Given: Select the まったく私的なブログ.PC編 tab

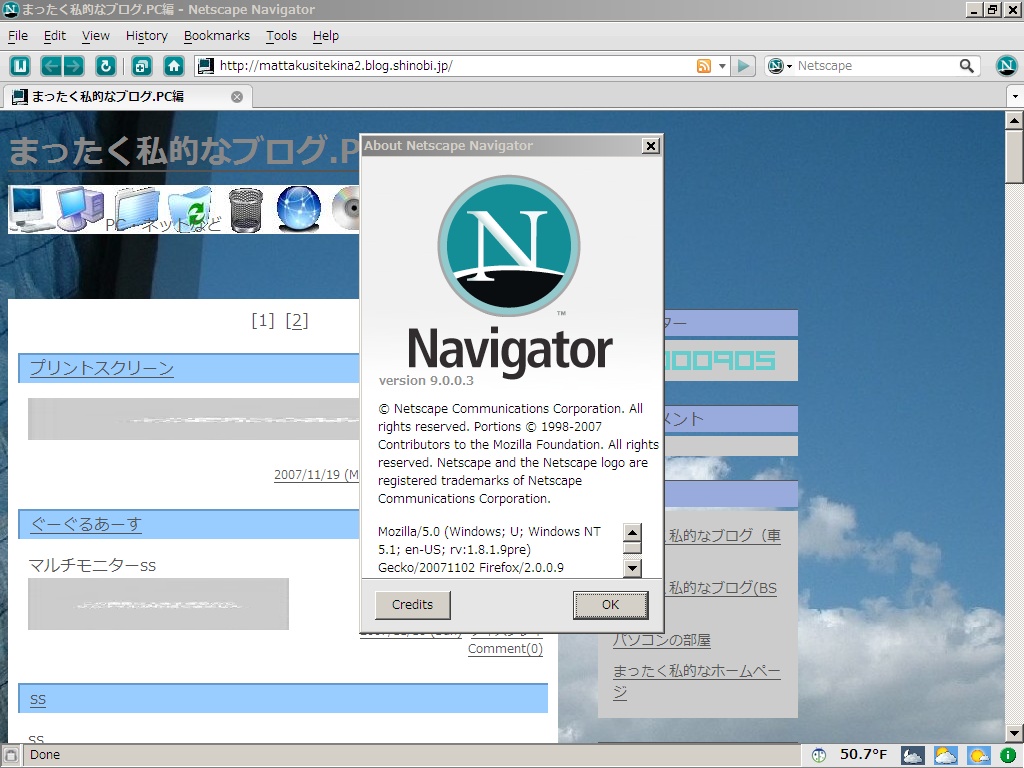Looking at the screenshot, I should coord(127,97).
